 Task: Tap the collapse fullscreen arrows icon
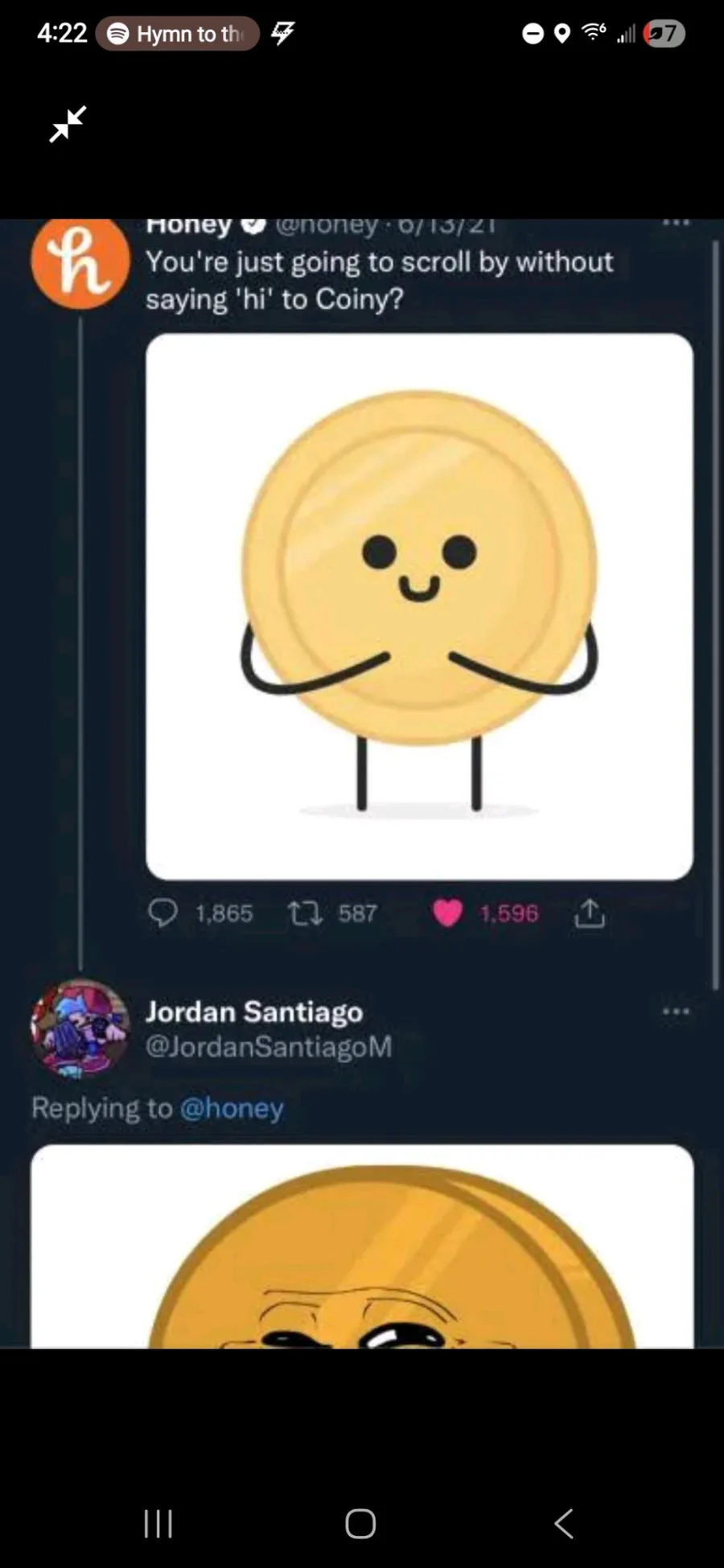pyautogui.click(x=68, y=124)
